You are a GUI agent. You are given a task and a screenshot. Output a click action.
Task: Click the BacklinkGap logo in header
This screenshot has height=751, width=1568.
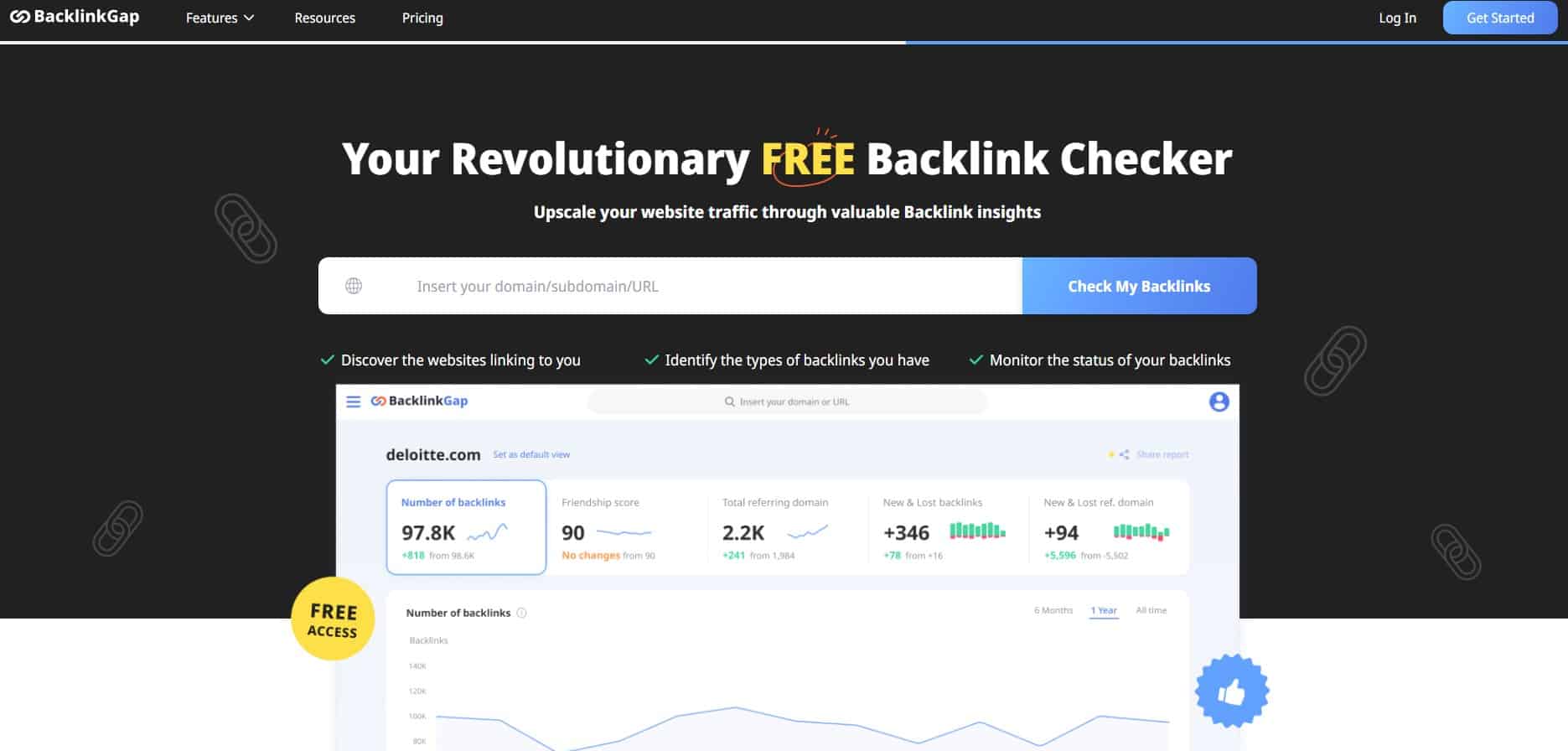point(75,17)
